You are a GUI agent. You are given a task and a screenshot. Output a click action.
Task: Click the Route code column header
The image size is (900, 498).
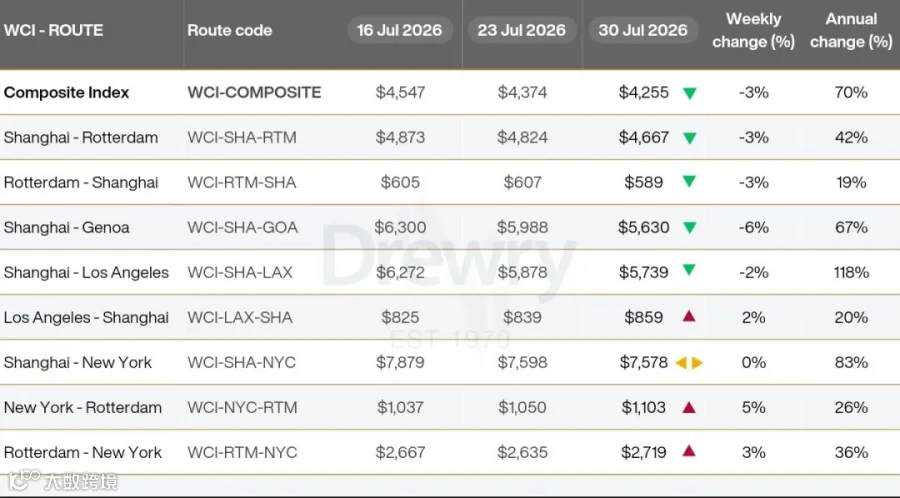(x=230, y=30)
